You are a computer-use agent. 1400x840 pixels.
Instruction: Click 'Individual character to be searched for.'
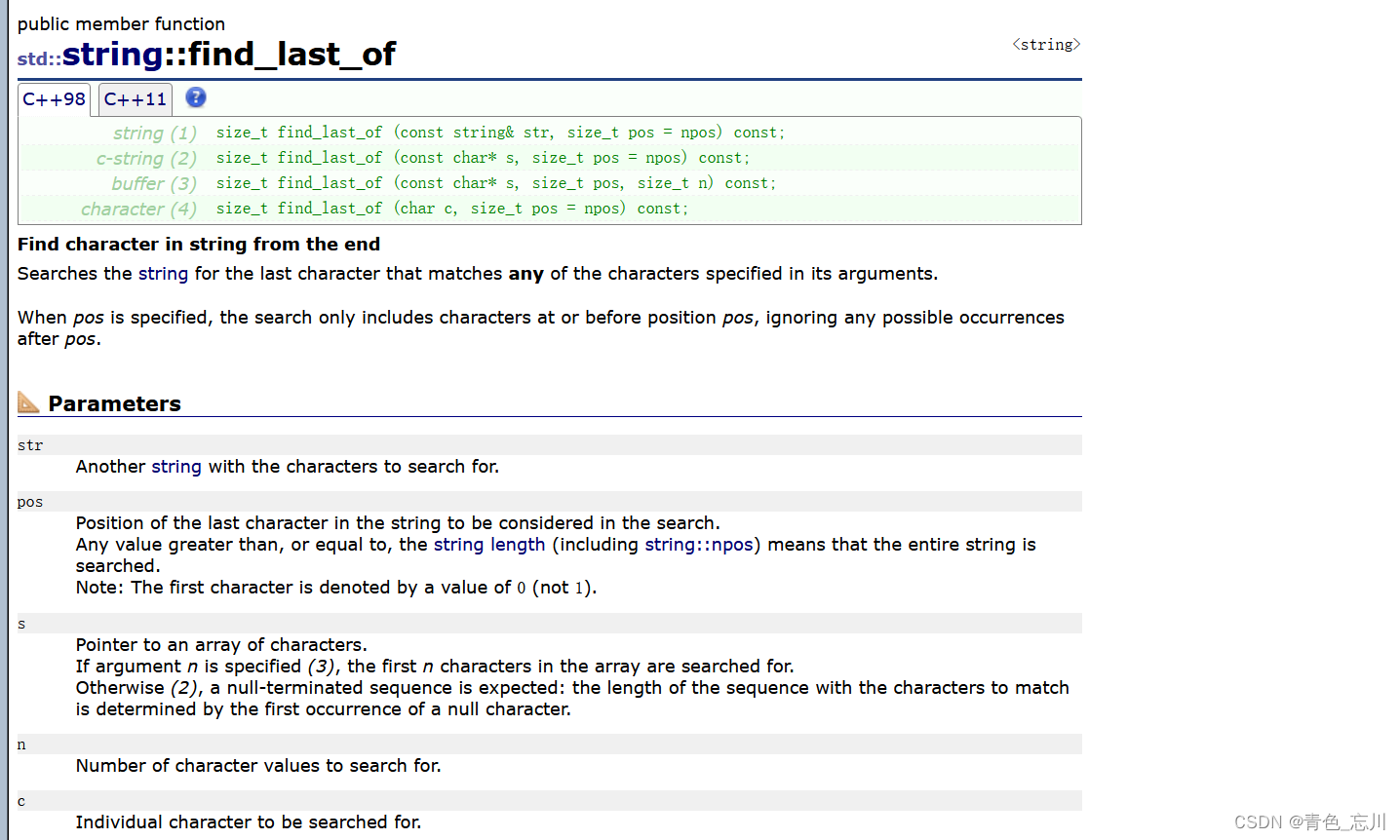[x=249, y=822]
